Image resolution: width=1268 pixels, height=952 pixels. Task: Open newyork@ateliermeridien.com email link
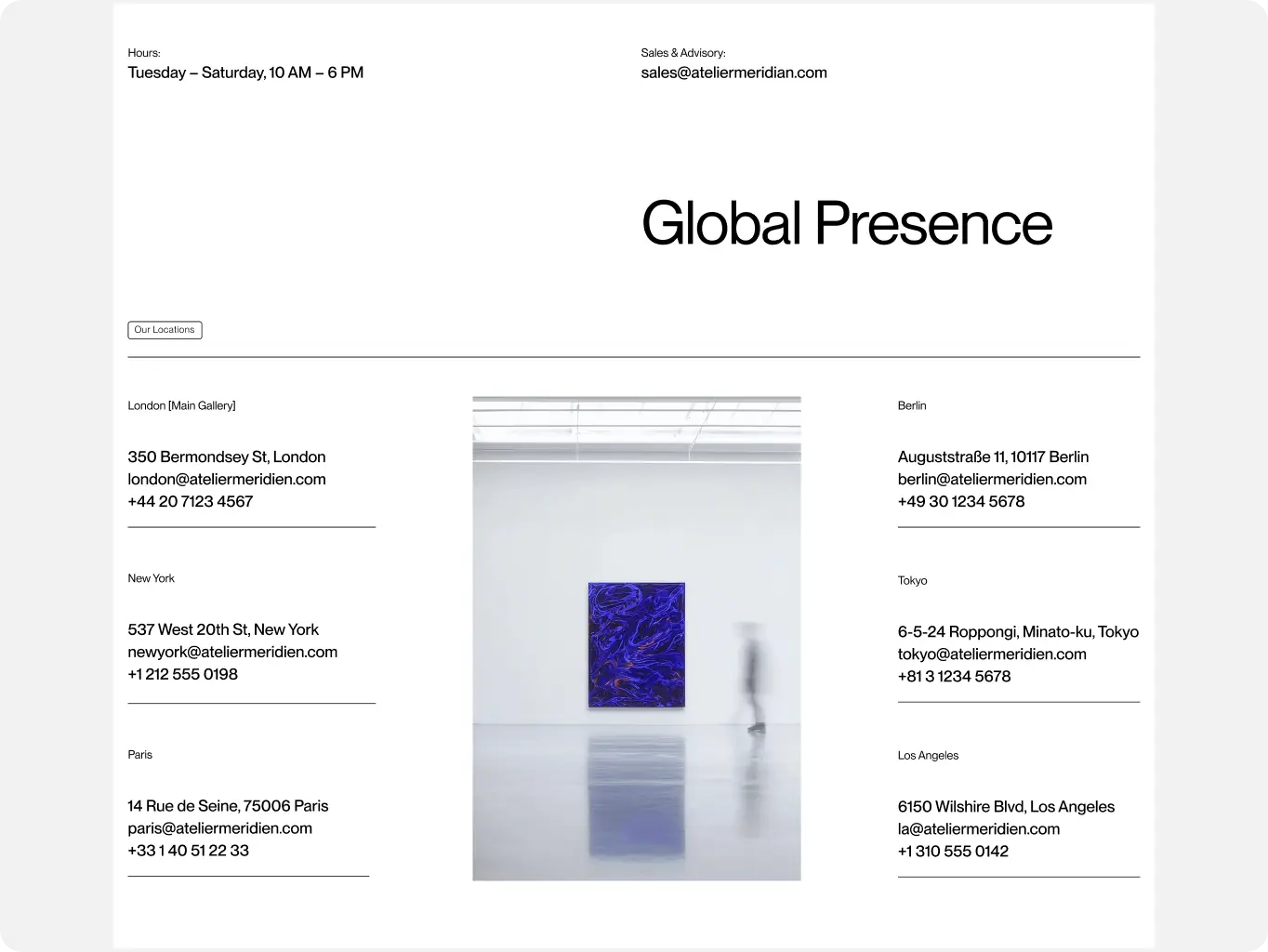point(232,653)
